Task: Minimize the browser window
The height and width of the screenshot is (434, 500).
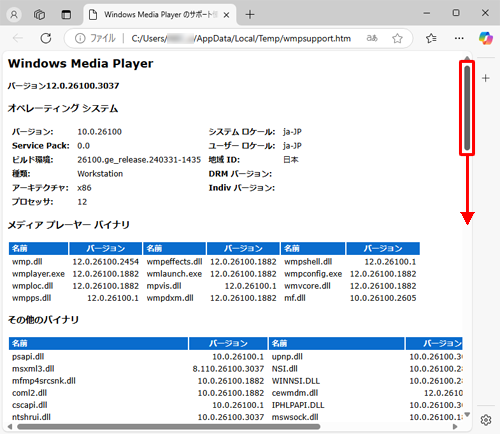Action: click(427, 13)
